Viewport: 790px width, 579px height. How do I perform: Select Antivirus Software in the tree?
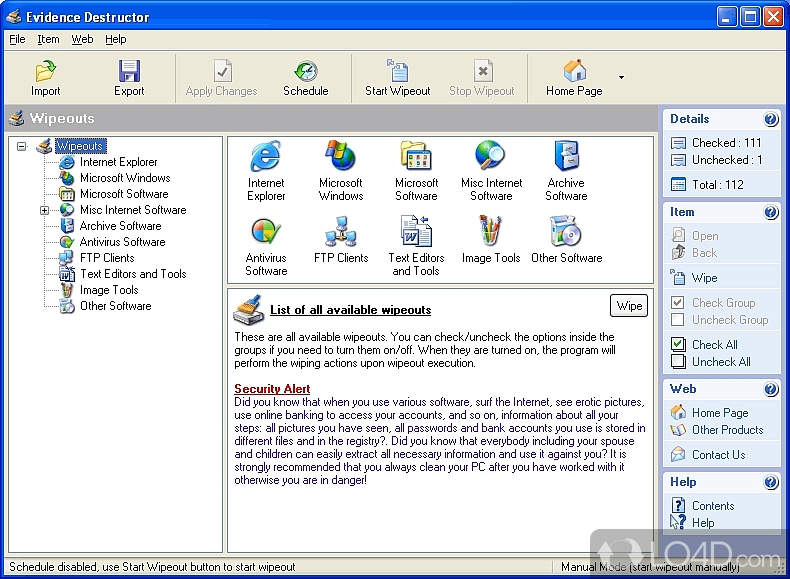(122, 242)
